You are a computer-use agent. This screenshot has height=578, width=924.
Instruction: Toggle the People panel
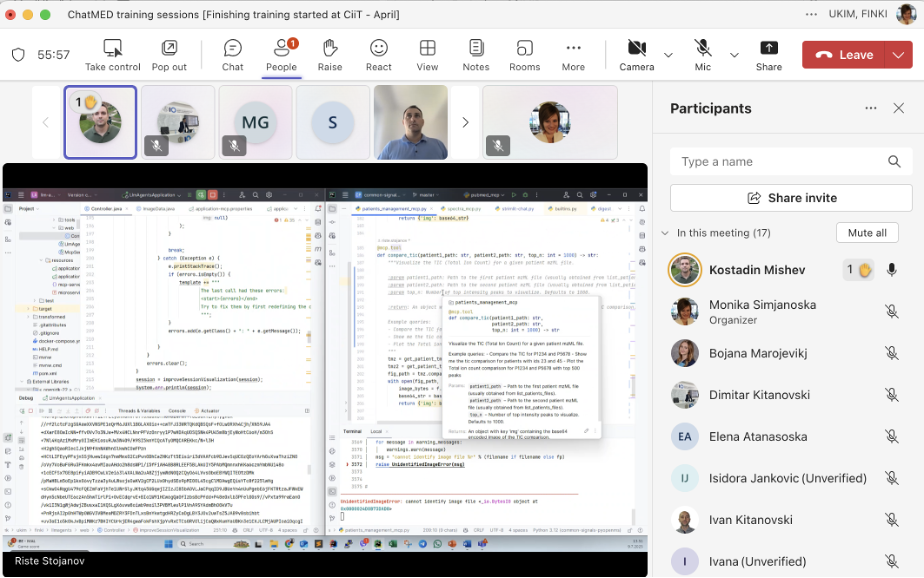pos(281,55)
